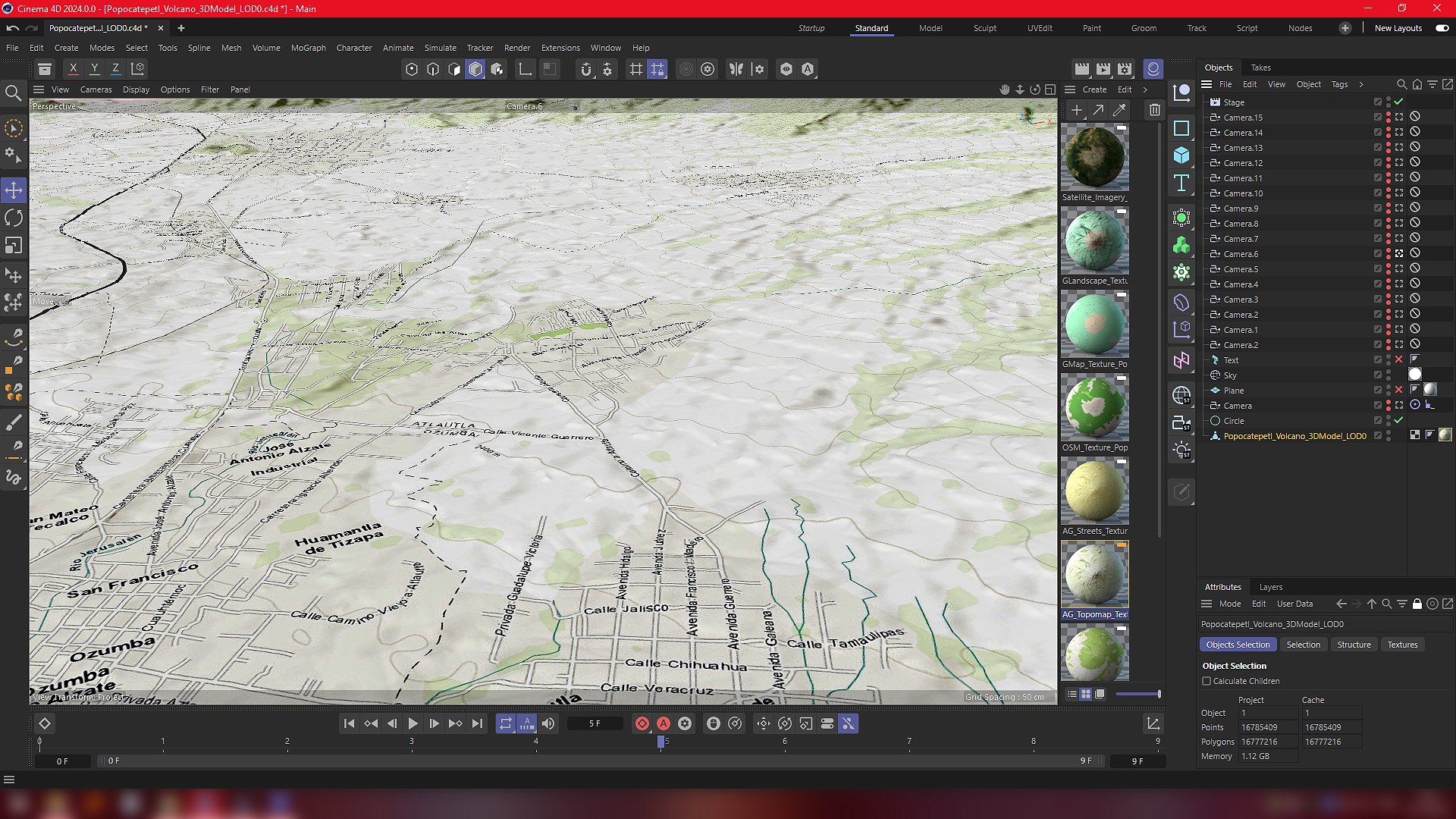Viewport: 1456px width, 819px height.
Task: Toggle the loop playback icon
Action: point(506,723)
